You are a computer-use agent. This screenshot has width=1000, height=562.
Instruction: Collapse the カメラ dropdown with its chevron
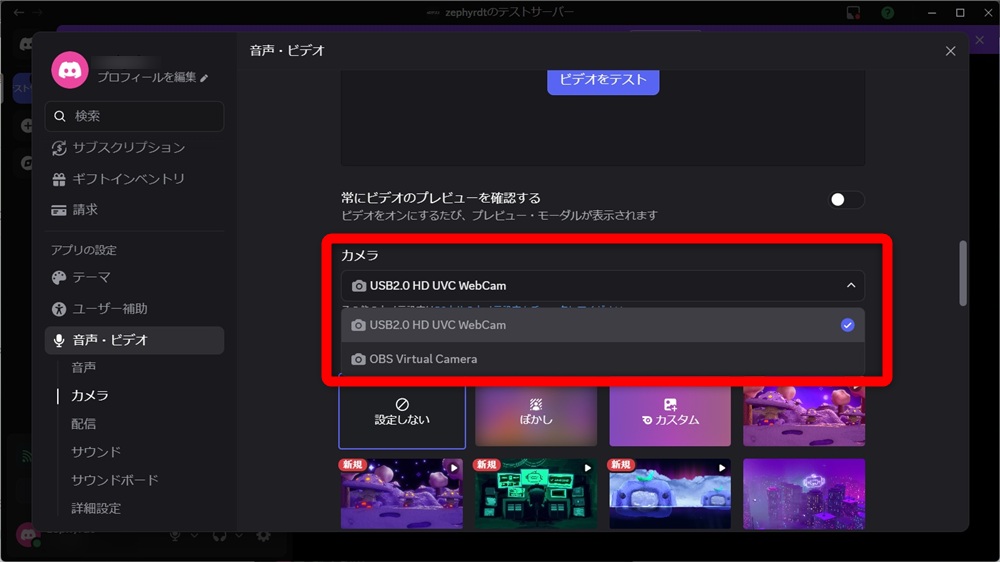click(x=851, y=285)
